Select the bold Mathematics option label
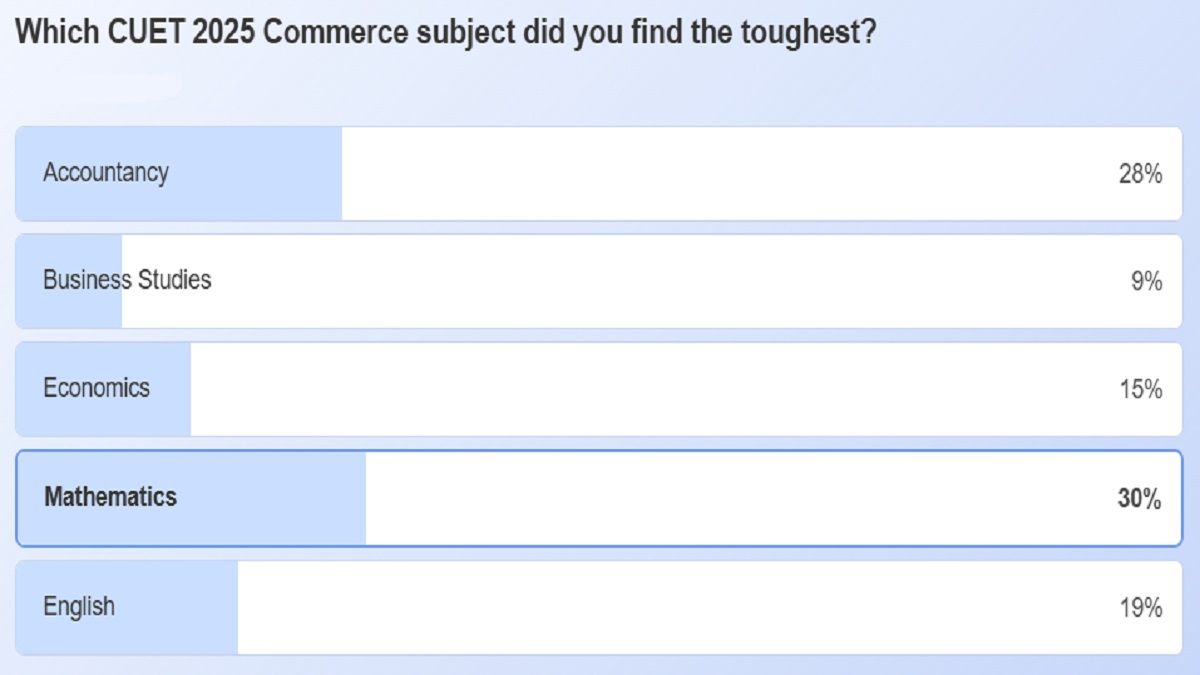Viewport: 1200px width, 675px height. pos(110,497)
